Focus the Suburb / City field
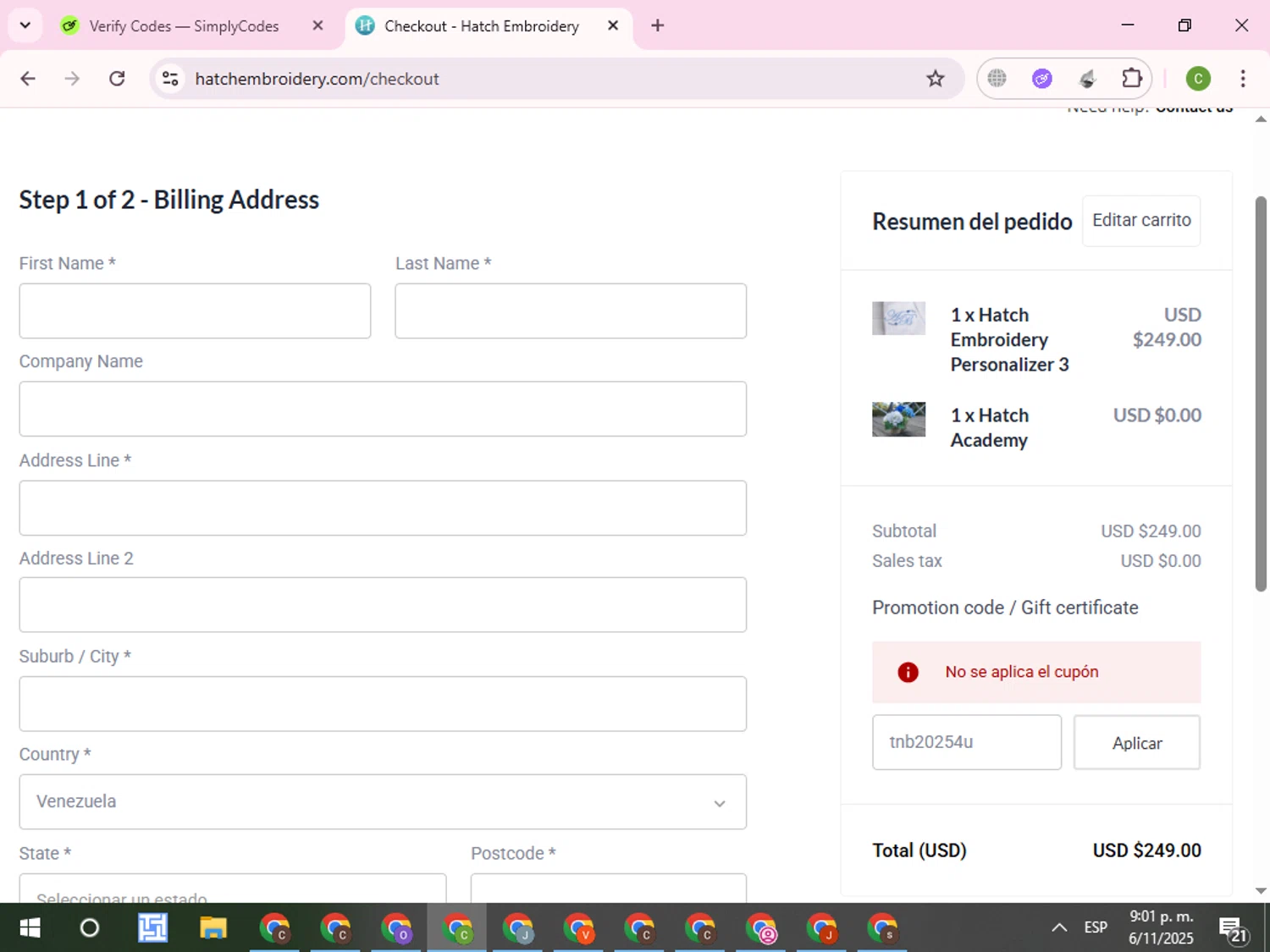Screen dimensions: 1270x952 (x=383, y=703)
